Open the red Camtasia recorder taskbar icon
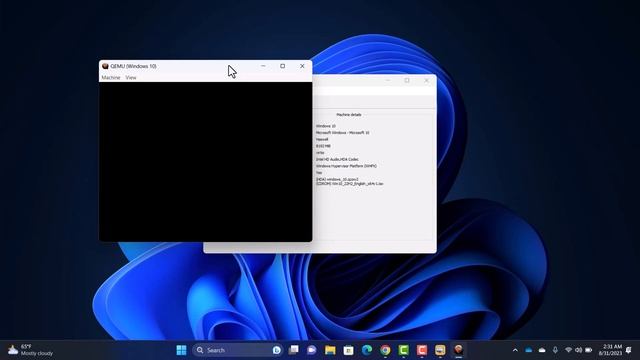 pyautogui.click(x=422, y=350)
